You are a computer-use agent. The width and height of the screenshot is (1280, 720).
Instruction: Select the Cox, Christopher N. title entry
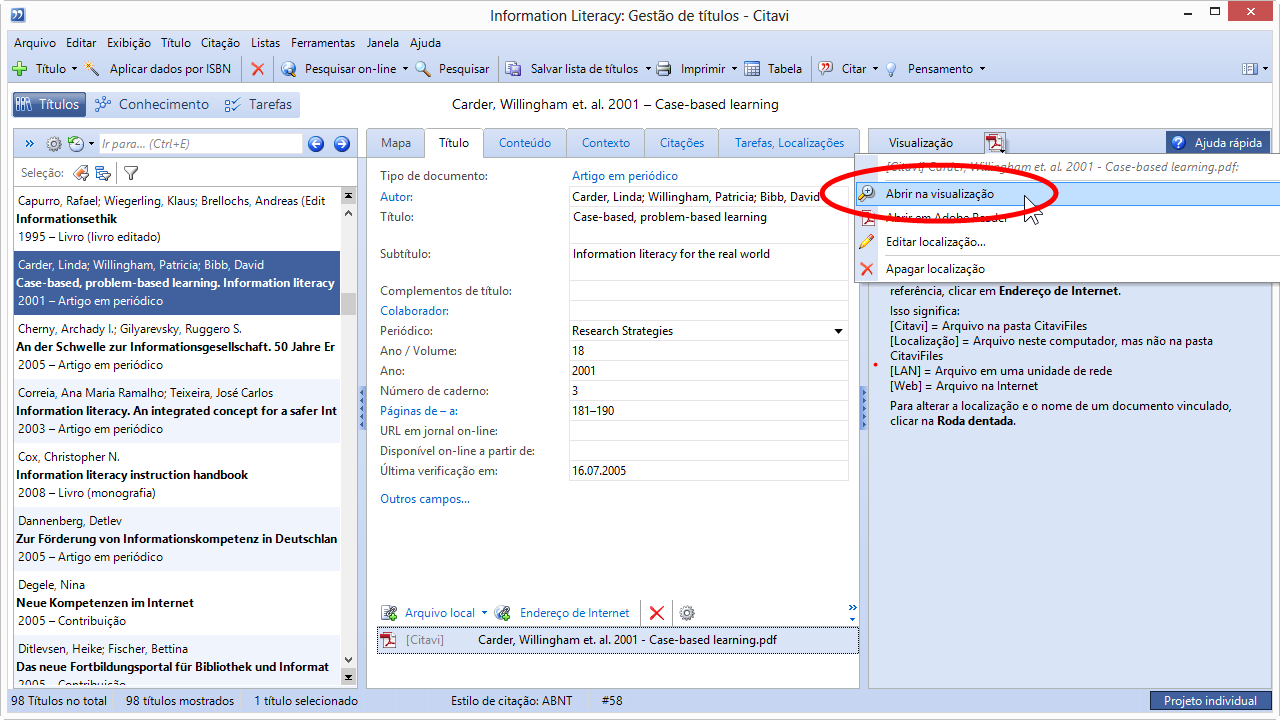177,474
